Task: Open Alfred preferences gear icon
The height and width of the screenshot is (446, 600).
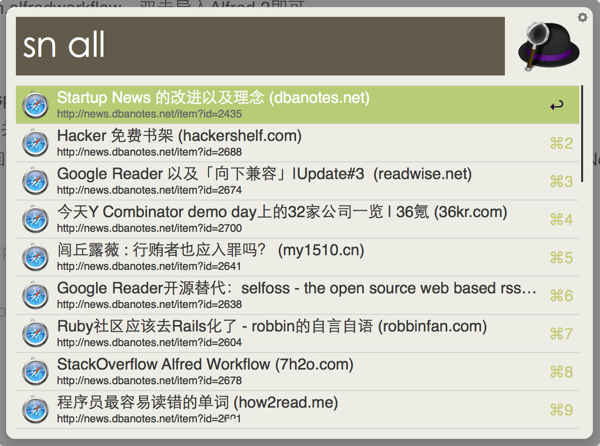Action: click(582, 18)
